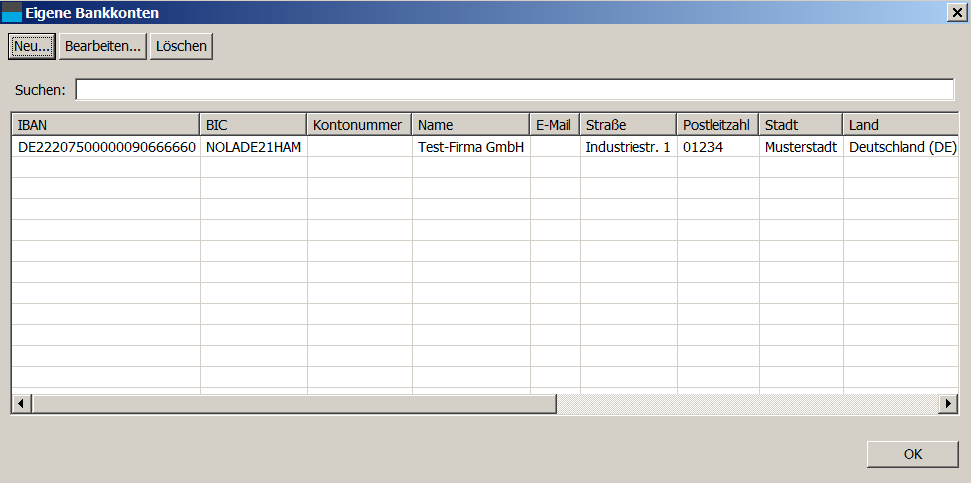Delete the entry with the Löschen button
Image resolution: width=971 pixels, height=483 pixels.
[181, 46]
